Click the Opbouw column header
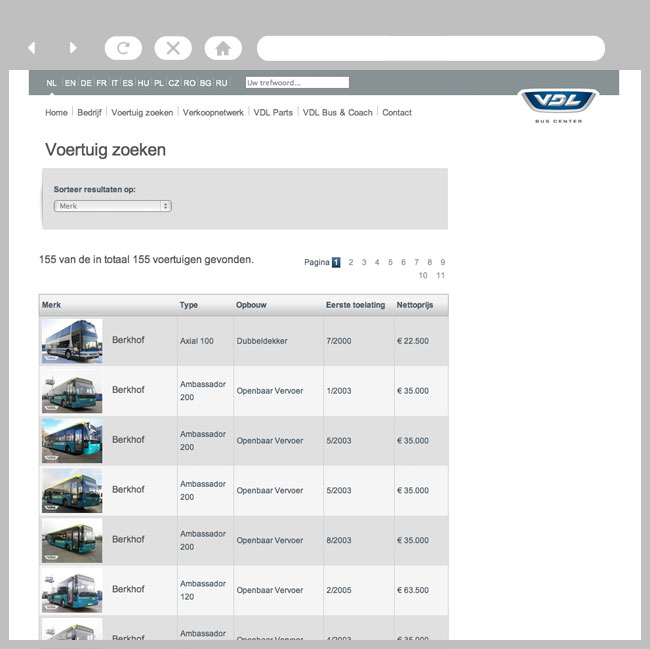 [x=251, y=305]
